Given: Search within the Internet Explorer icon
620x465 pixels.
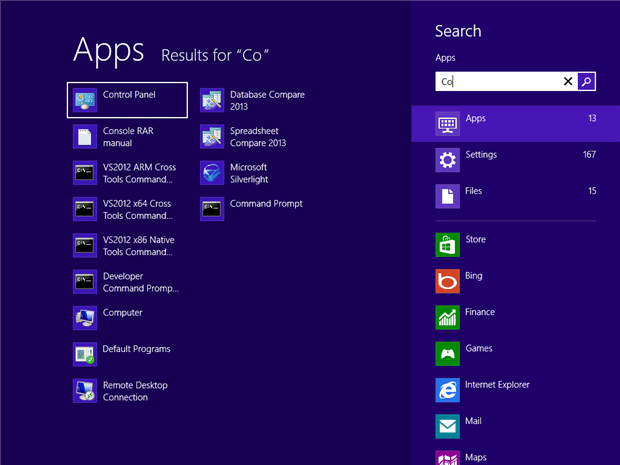Looking at the screenshot, I should point(447,390).
